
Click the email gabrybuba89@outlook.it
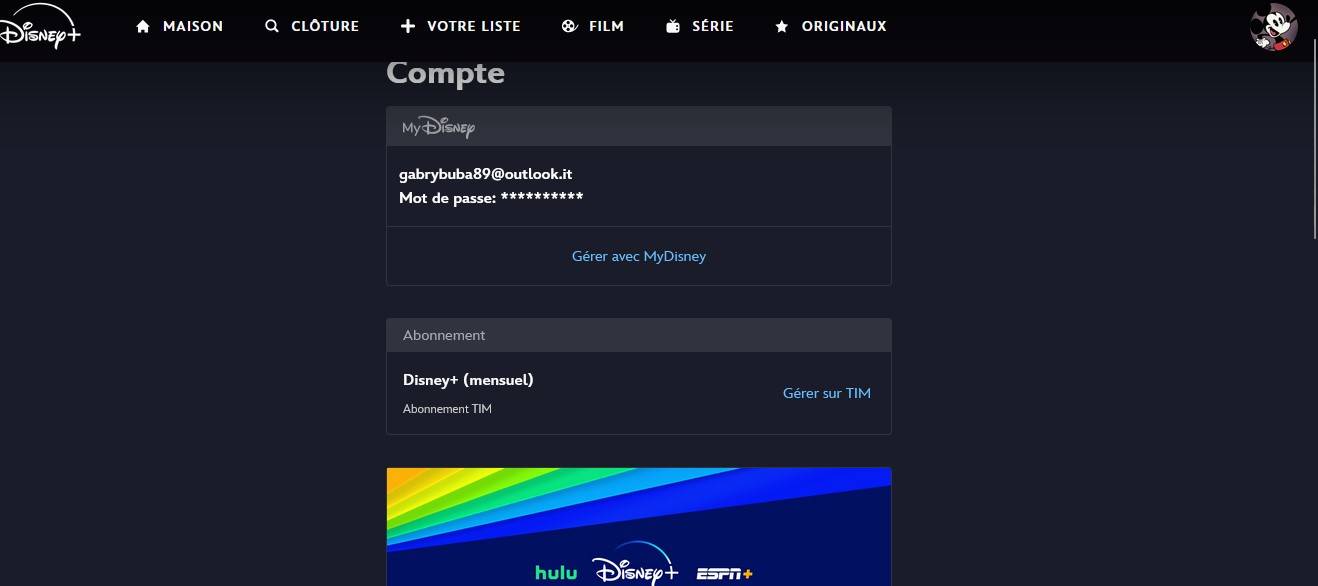tap(486, 174)
